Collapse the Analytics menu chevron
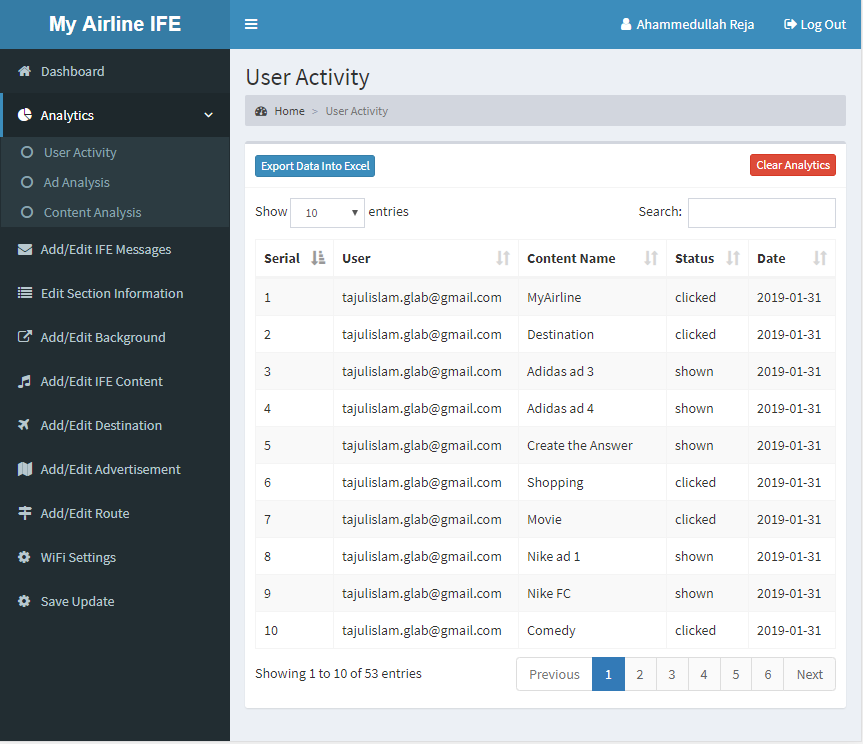 coord(208,115)
